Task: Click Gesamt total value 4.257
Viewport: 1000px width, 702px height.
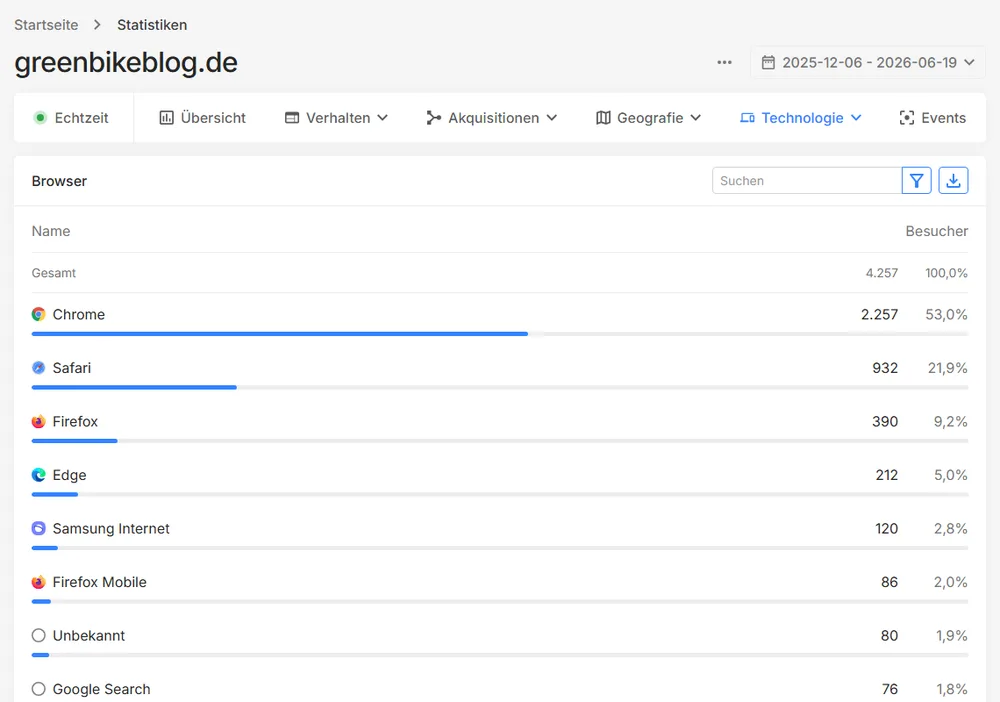Action: click(x=881, y=273)
